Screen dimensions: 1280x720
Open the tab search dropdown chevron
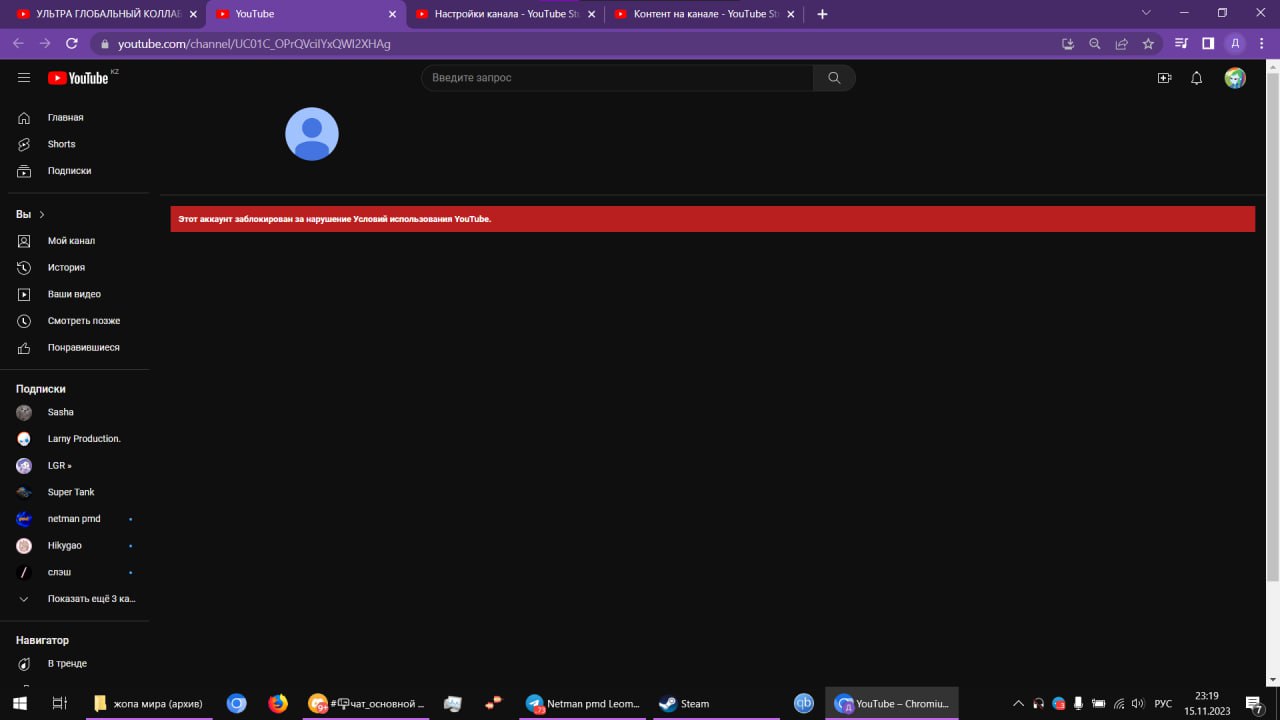(x=1146, y=13)
